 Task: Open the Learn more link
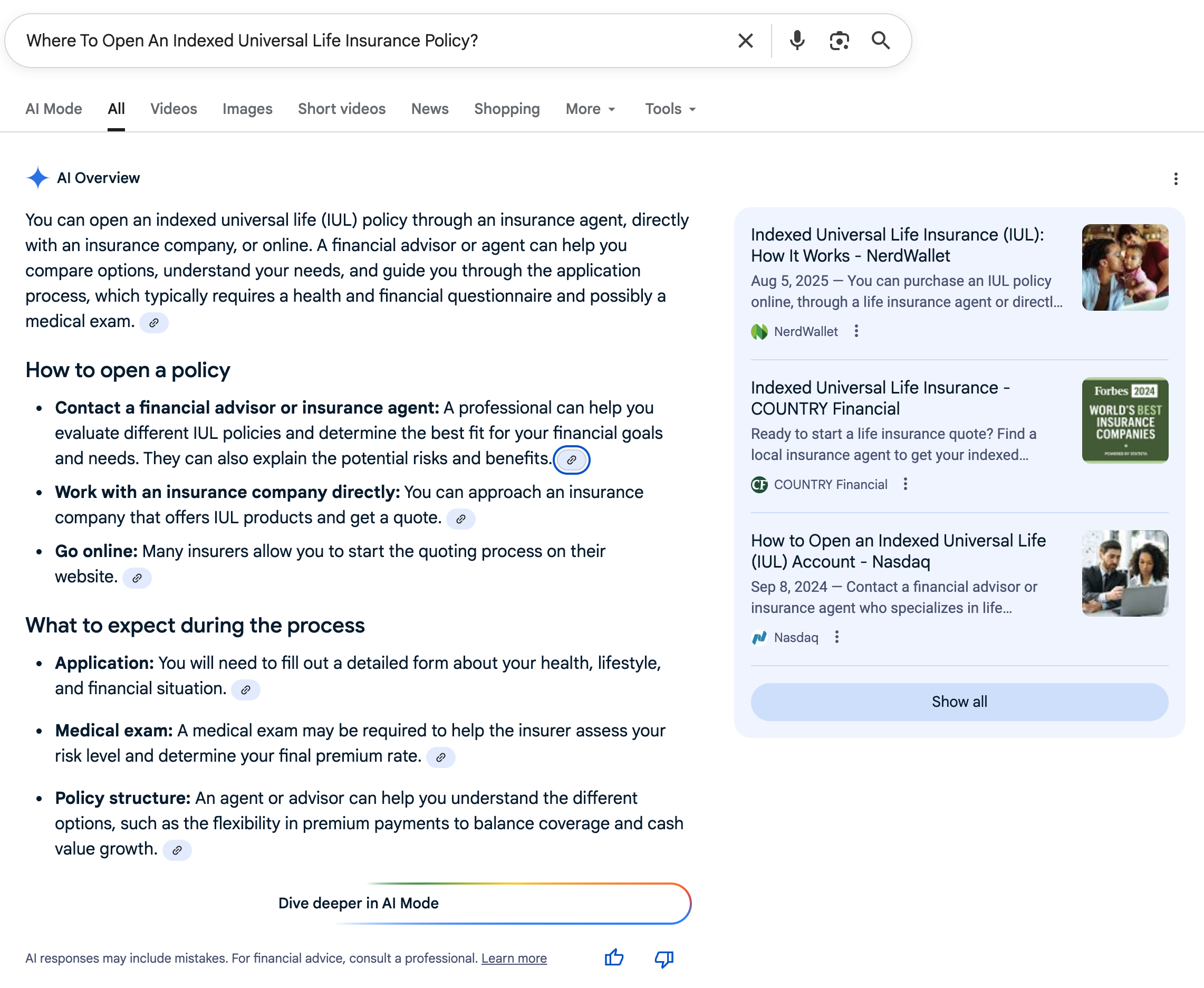click(514, 958)
